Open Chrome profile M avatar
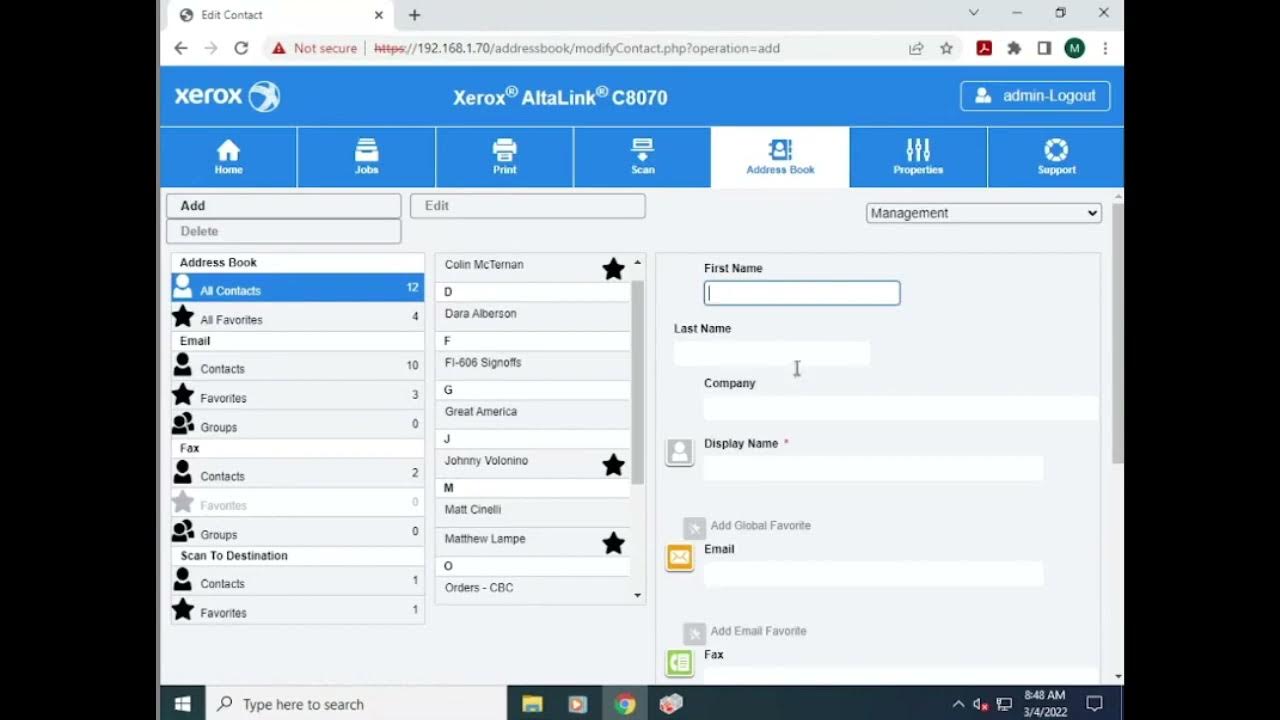 tap(1075, 48)
